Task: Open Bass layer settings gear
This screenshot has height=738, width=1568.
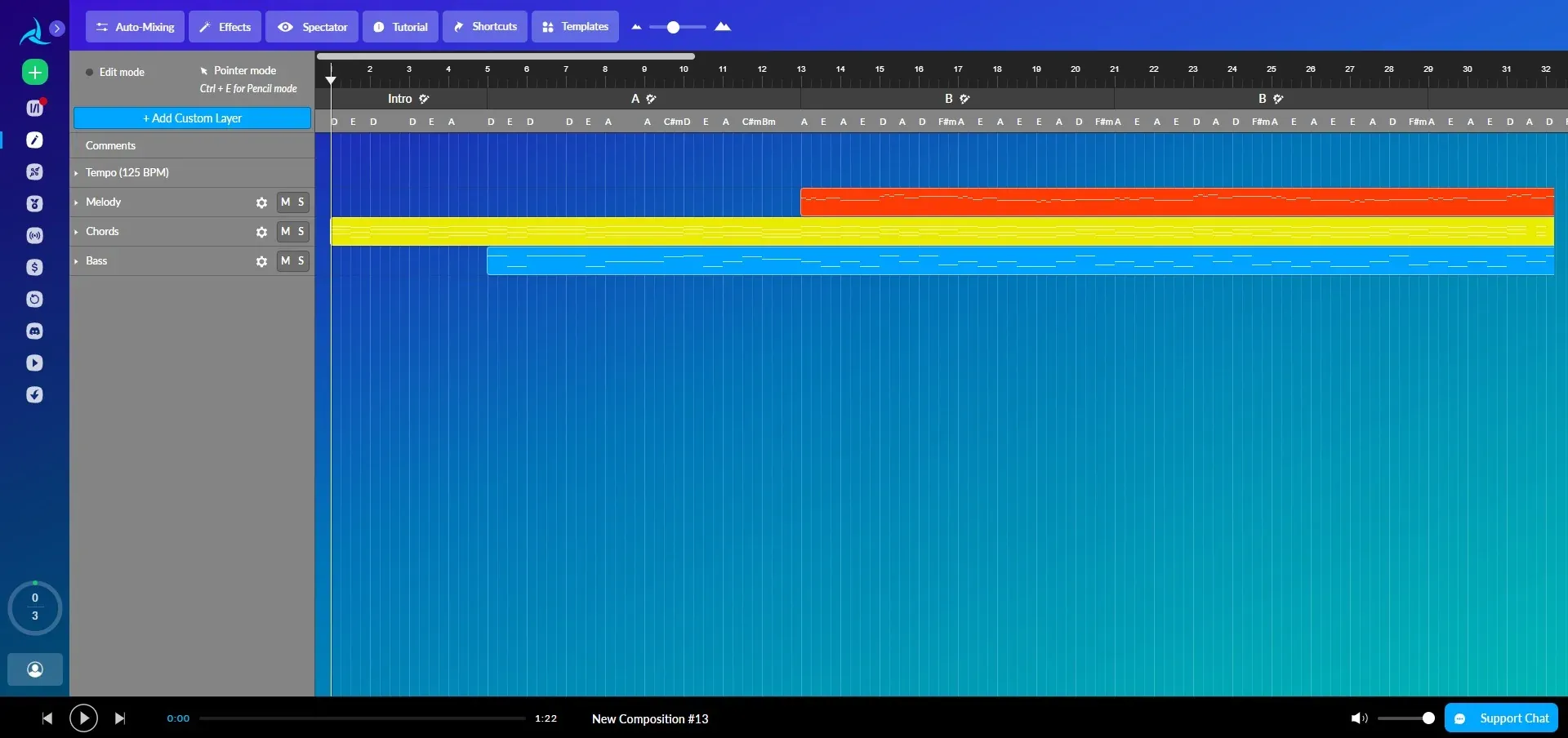Action: click(261, 261)
